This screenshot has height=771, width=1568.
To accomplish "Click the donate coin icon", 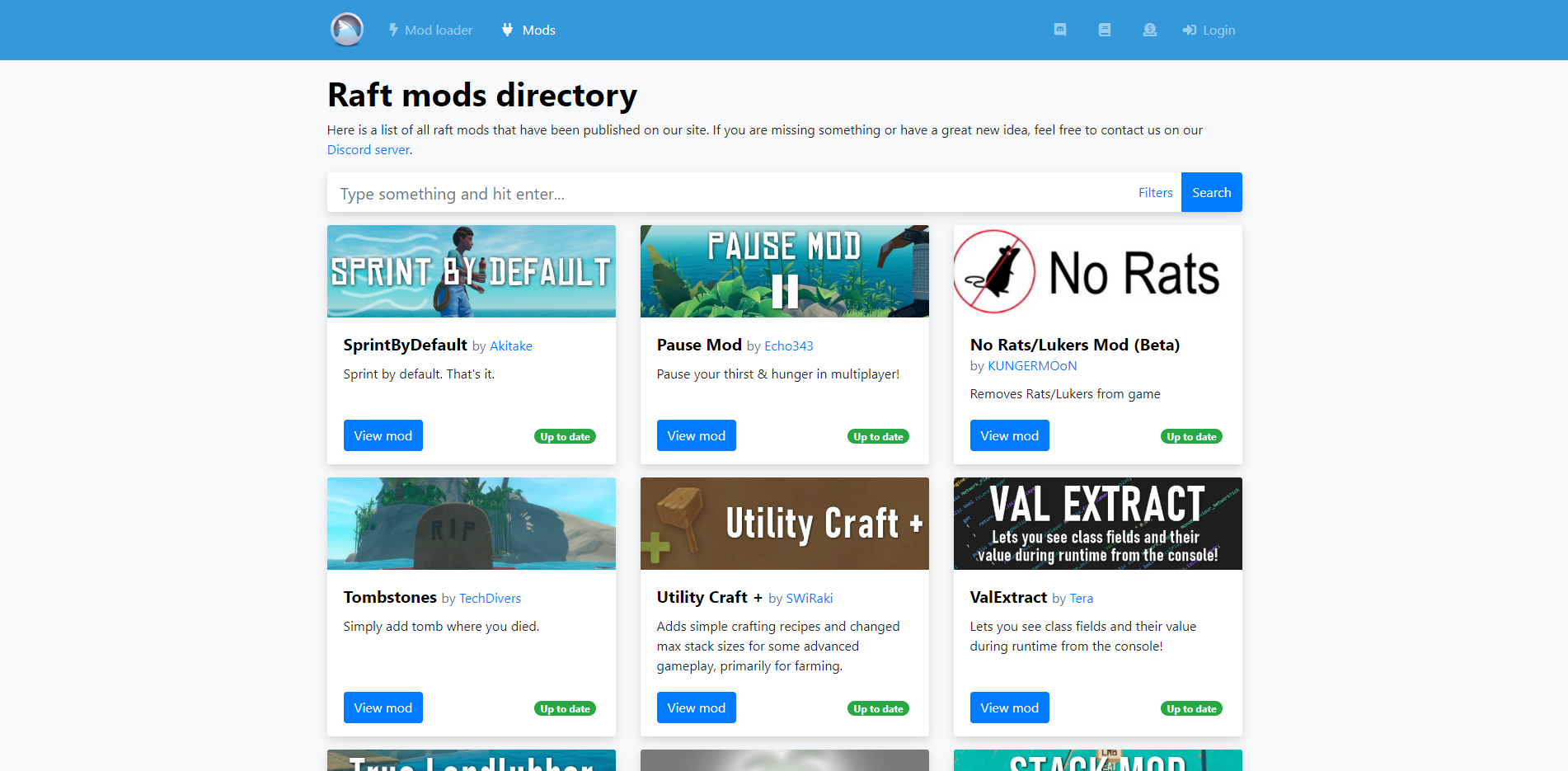I will tap(1149, 30).
